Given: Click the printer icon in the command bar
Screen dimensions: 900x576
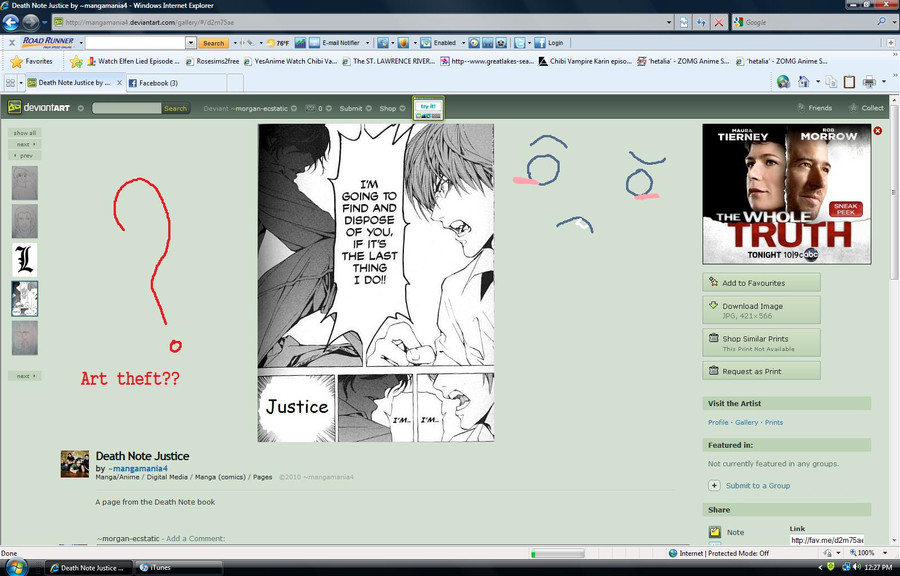Looking at the screenshot, I should coord(869,82).
